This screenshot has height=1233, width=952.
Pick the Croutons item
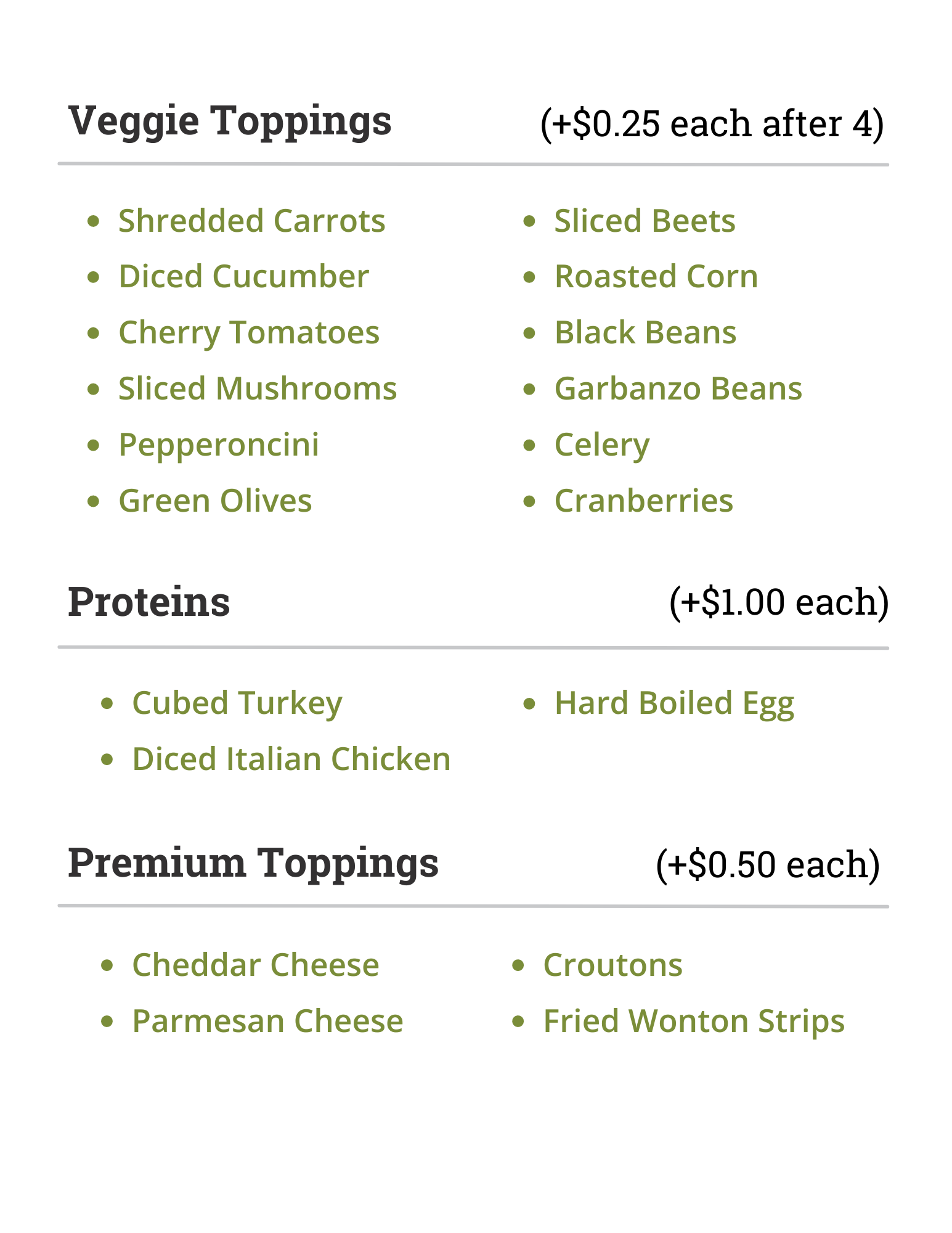click(612, 965)
